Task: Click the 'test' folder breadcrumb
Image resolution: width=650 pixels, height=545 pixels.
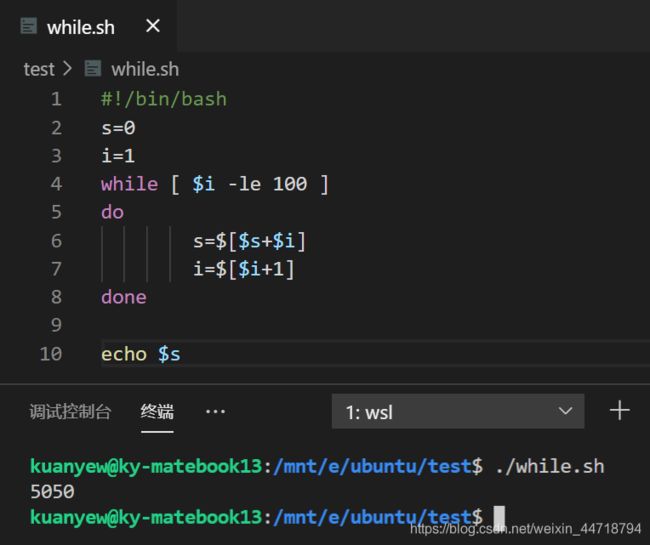Action: pos(39,69)
